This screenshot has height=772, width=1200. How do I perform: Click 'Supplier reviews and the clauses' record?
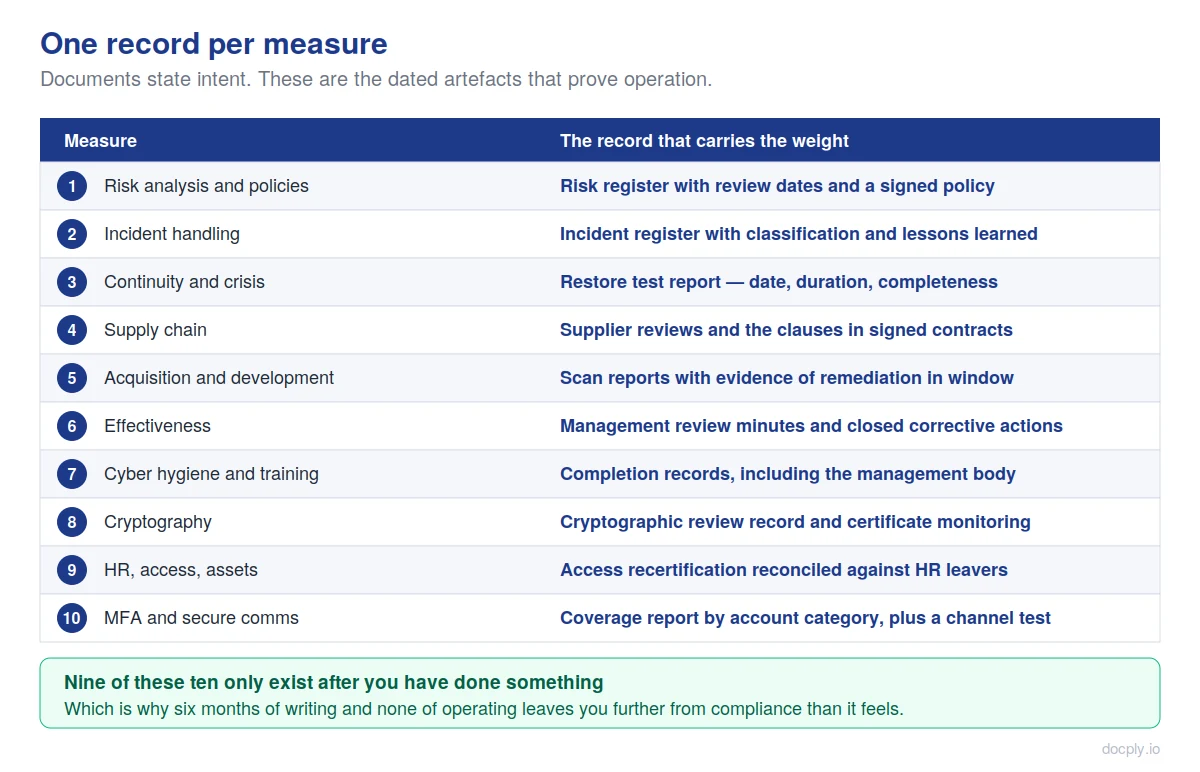786,330
